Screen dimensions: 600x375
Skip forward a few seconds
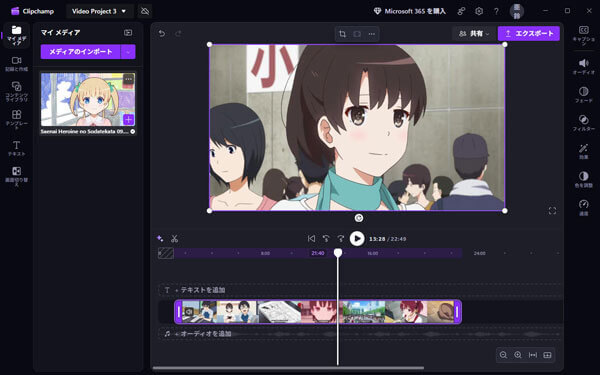(340, 239)
